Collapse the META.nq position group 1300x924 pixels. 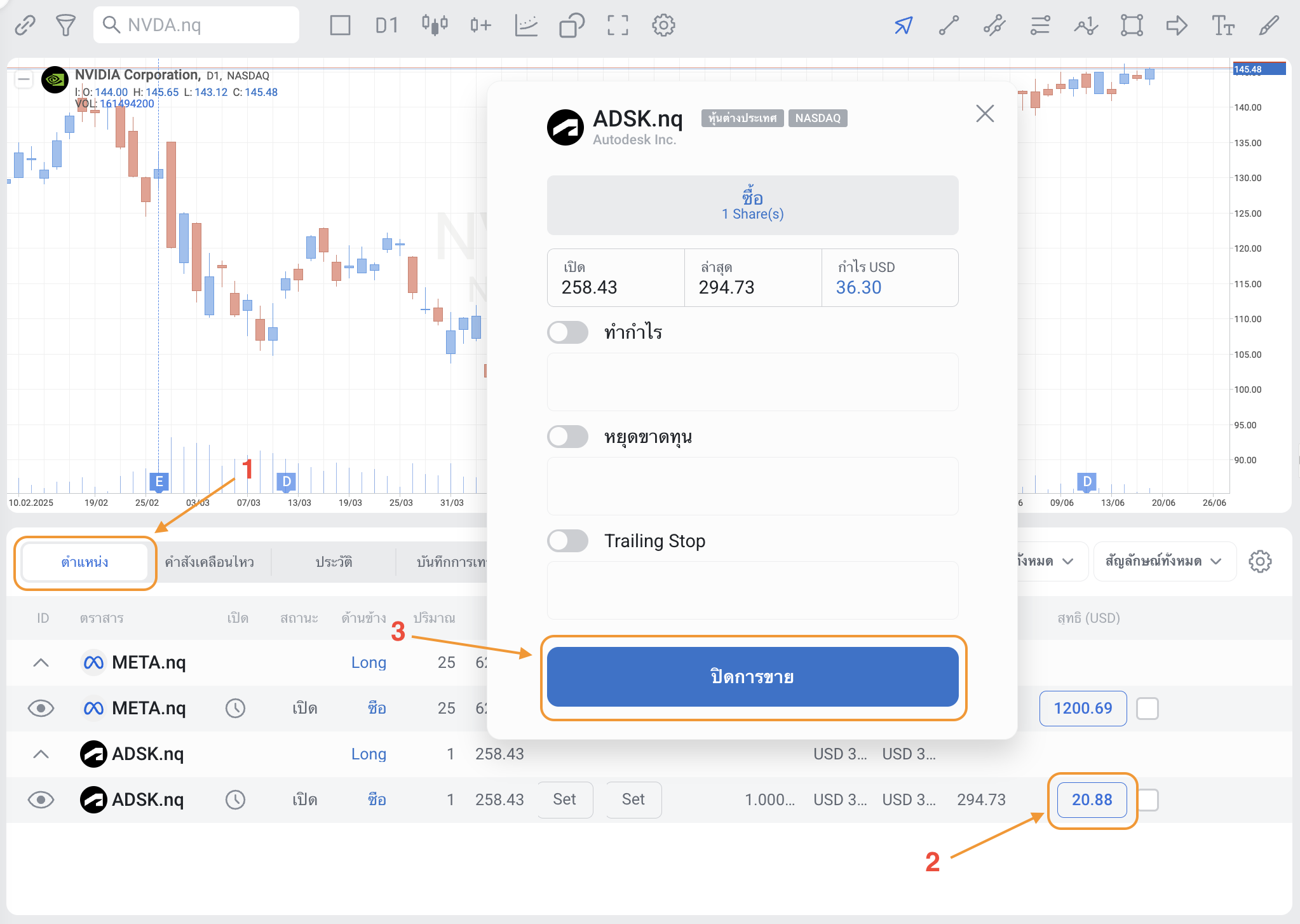41,663
